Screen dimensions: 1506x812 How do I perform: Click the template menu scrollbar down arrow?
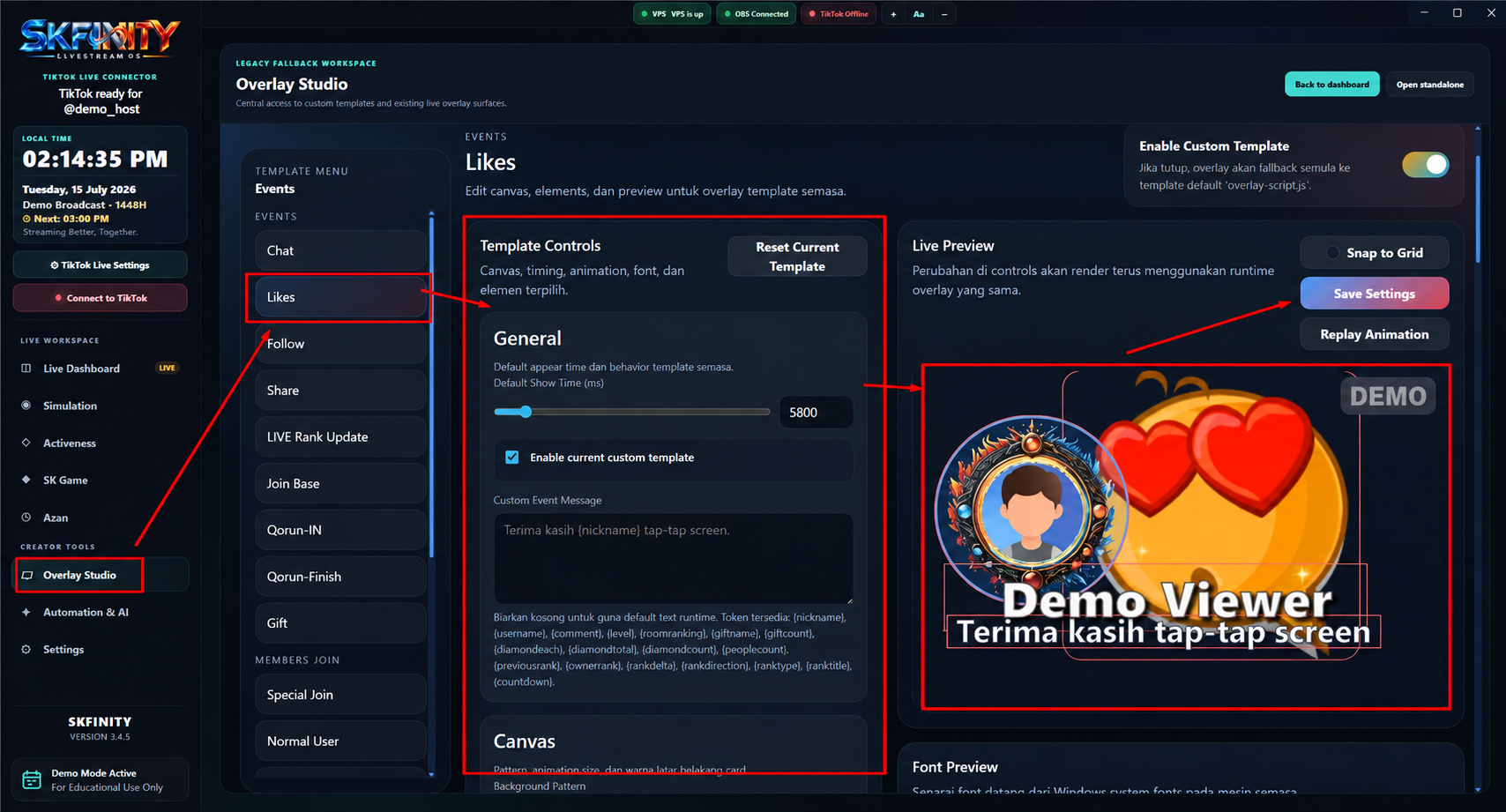pyautogui.click(x=431, y=774)
